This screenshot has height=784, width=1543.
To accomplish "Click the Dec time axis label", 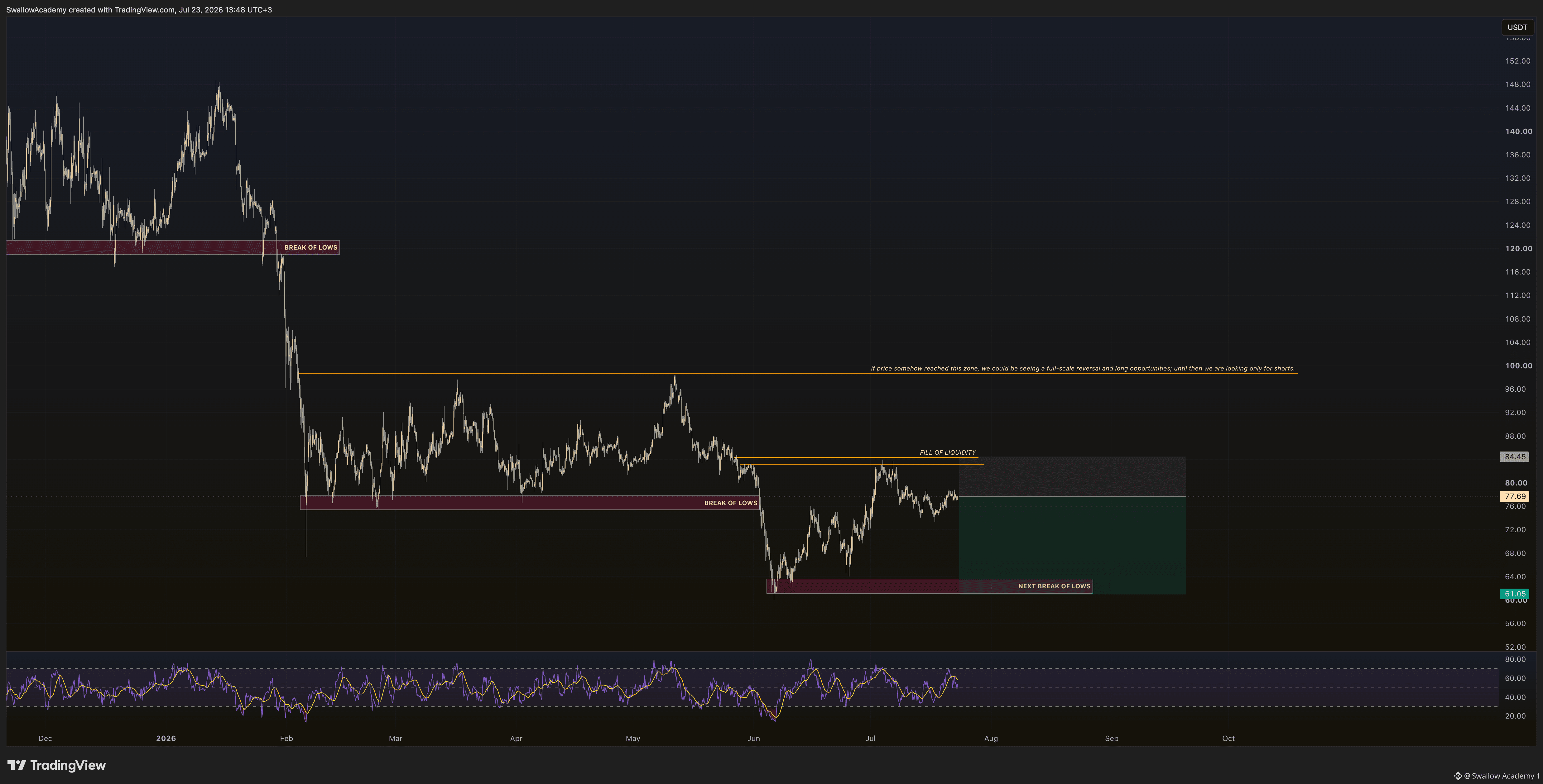I will [x=45, y=739].
